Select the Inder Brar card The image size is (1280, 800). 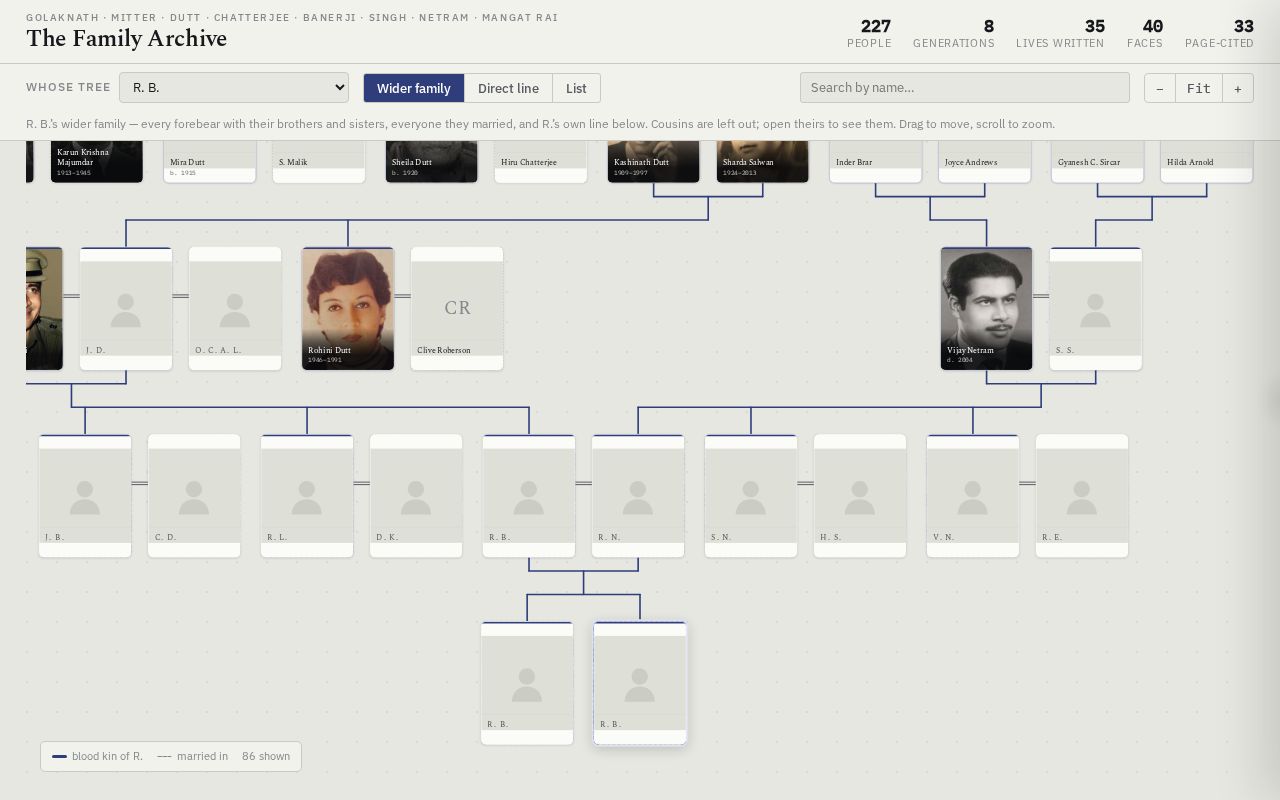[x=876, y=162]
